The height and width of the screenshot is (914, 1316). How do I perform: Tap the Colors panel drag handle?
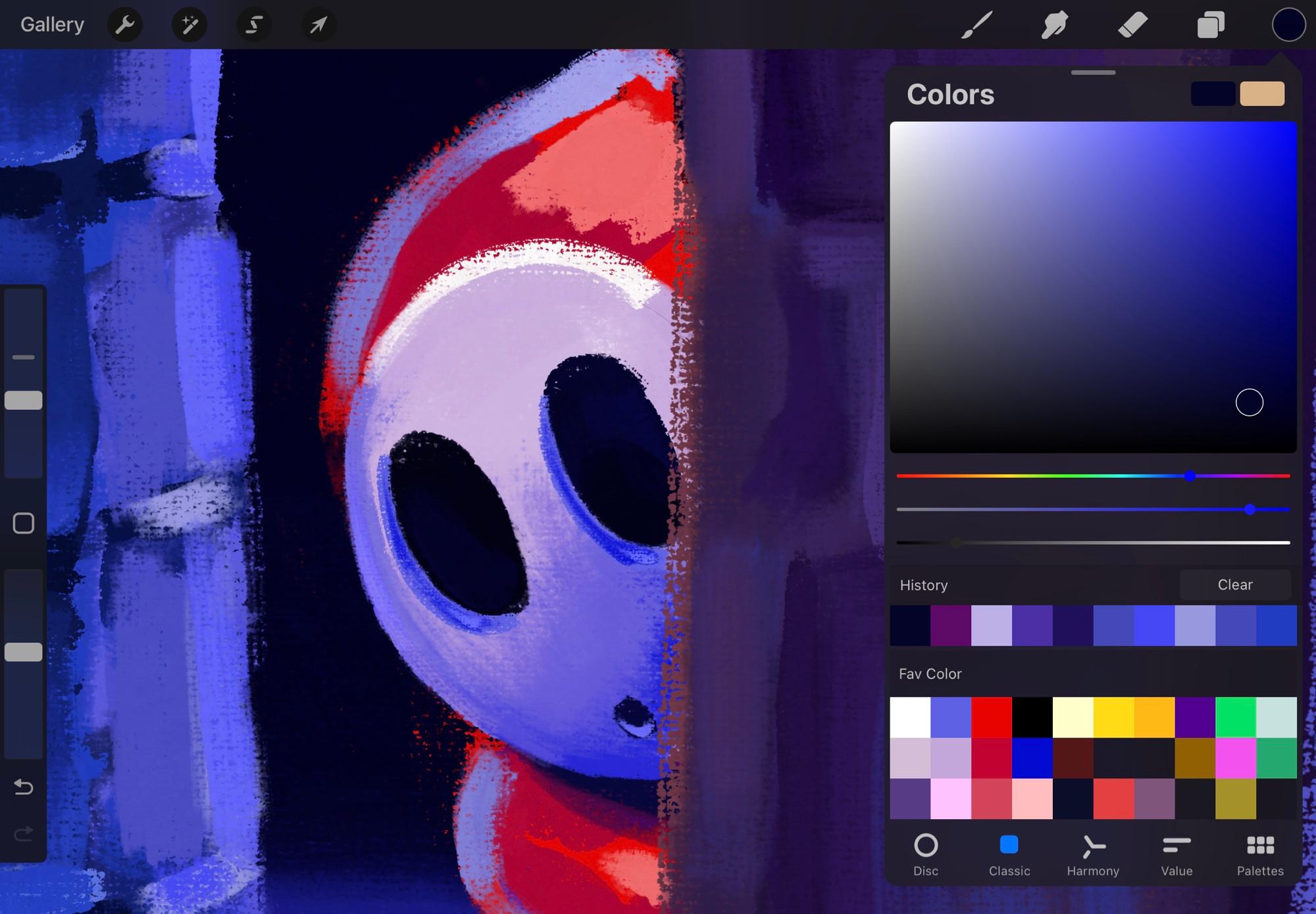[x=1093, y=72]
